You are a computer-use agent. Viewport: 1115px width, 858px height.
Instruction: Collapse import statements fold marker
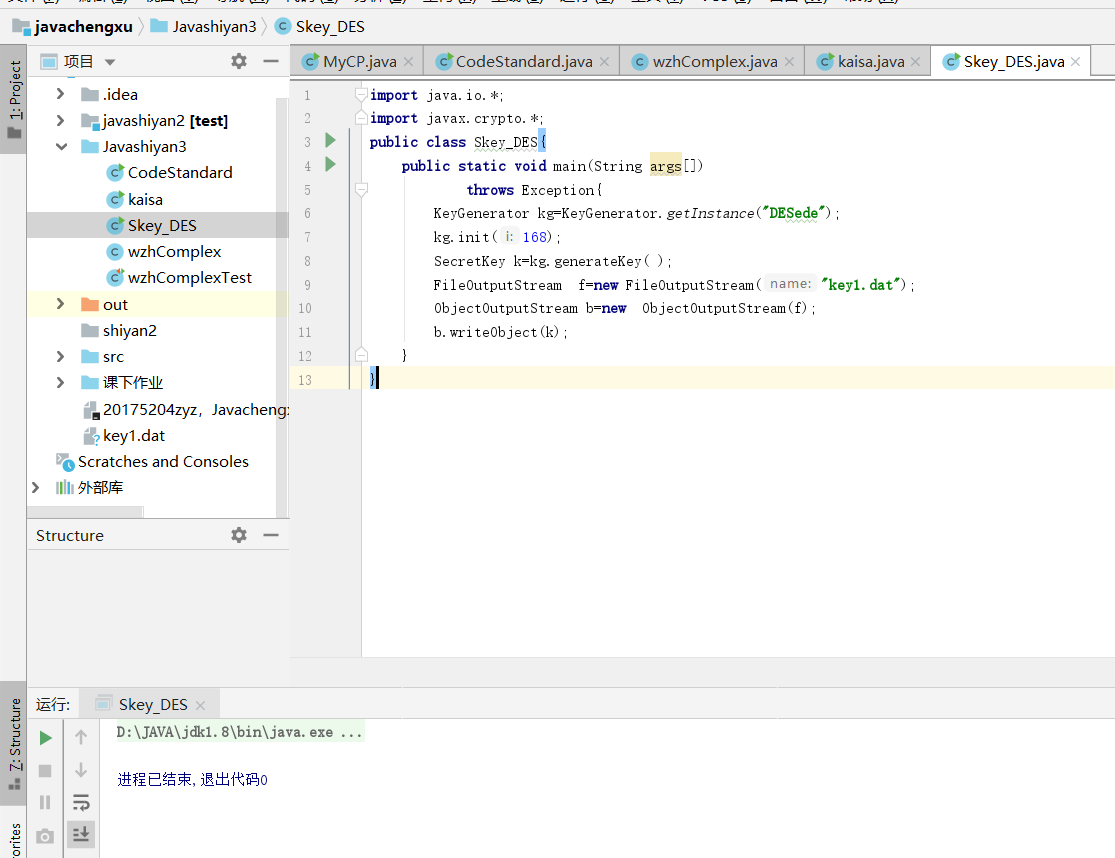[361, 95]
